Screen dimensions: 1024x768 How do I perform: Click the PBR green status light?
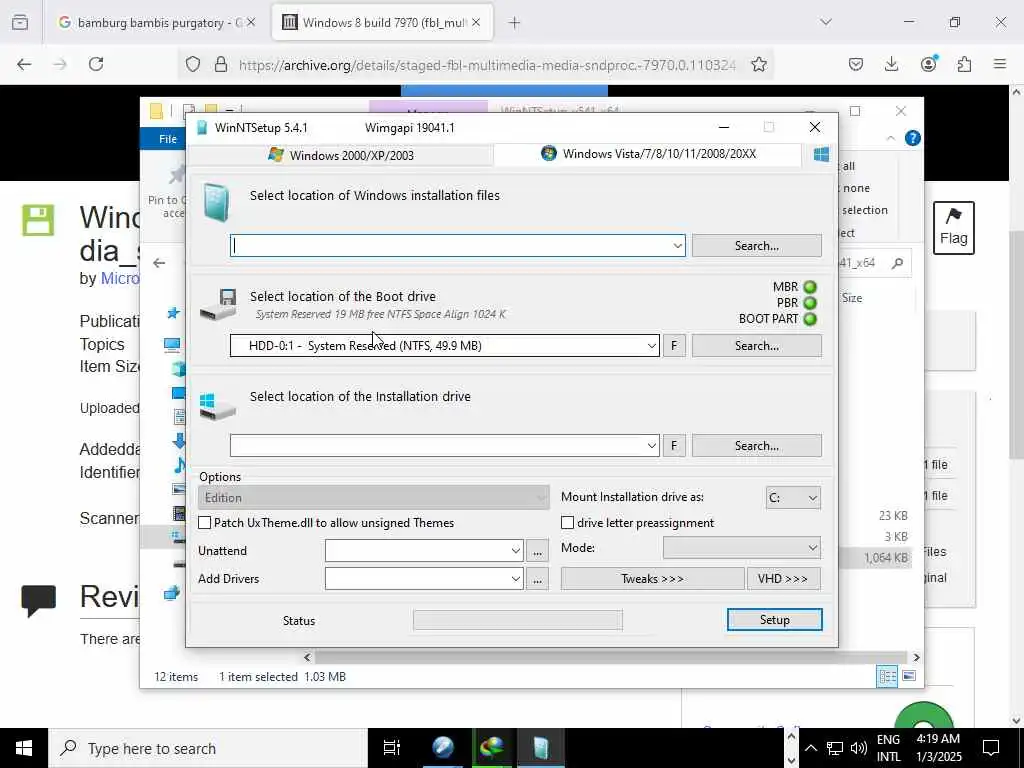(810, 303)
